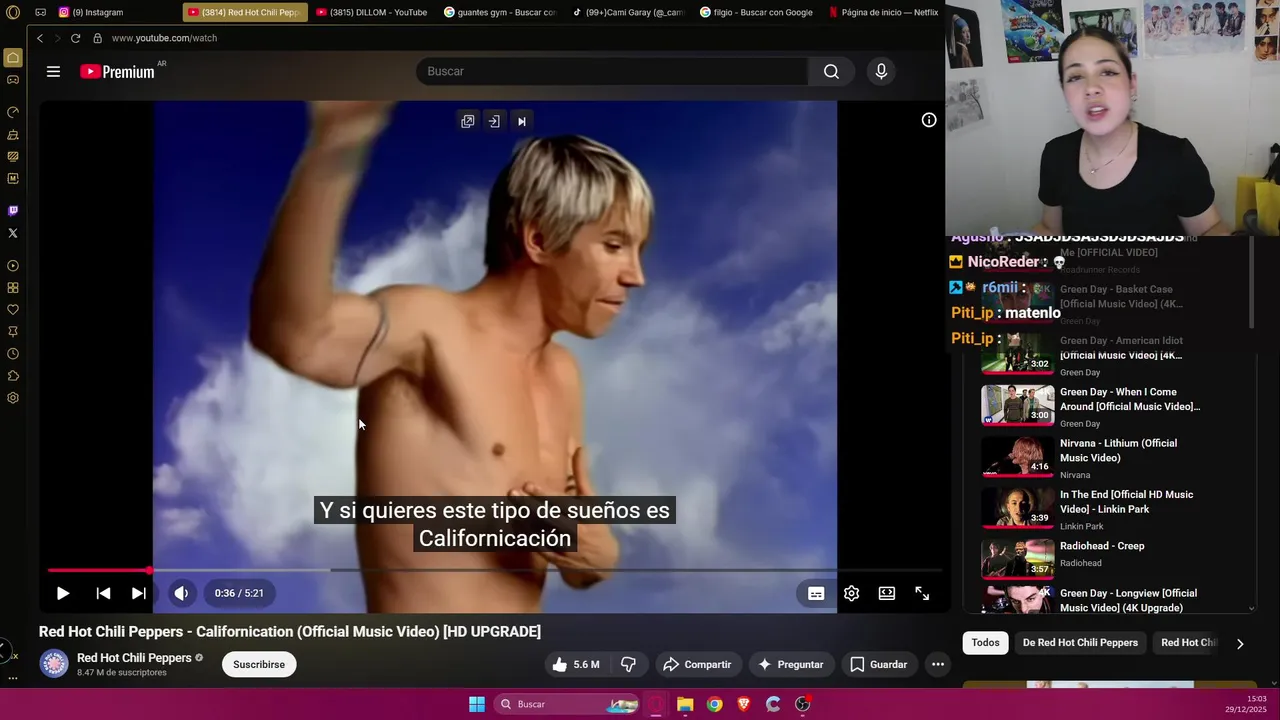Open Green Day - American Idiot video
This screenshot has height=720, width=1280.
pyautogui.click(x=1090, y=355)
